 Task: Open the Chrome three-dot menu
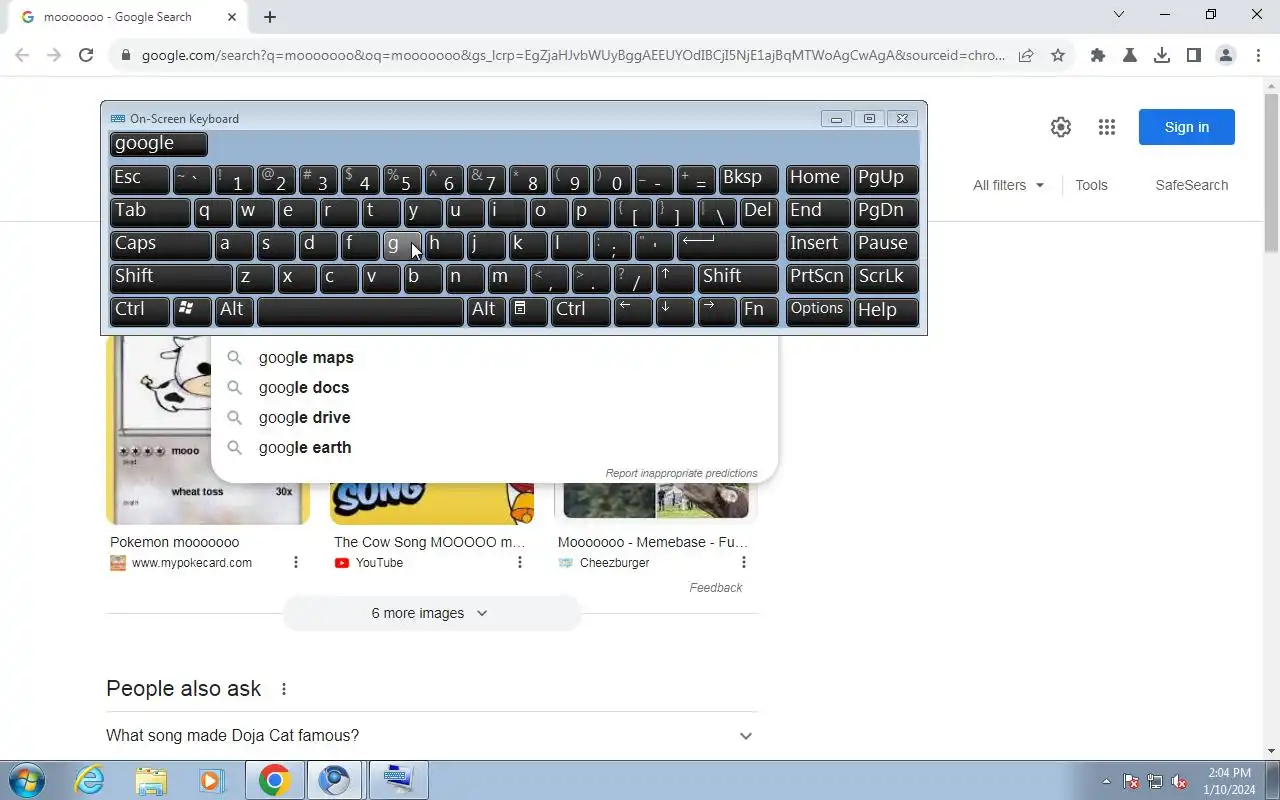tap(1258, 56)
